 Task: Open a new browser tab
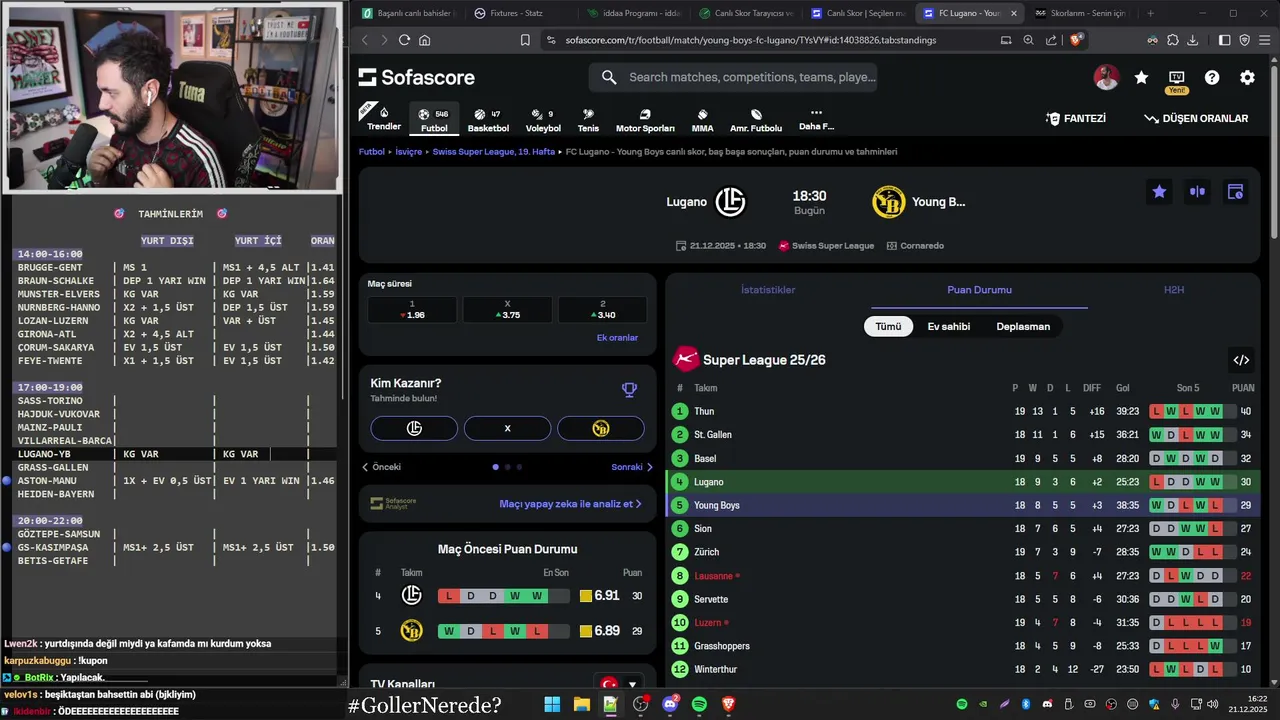[1150, 13]
